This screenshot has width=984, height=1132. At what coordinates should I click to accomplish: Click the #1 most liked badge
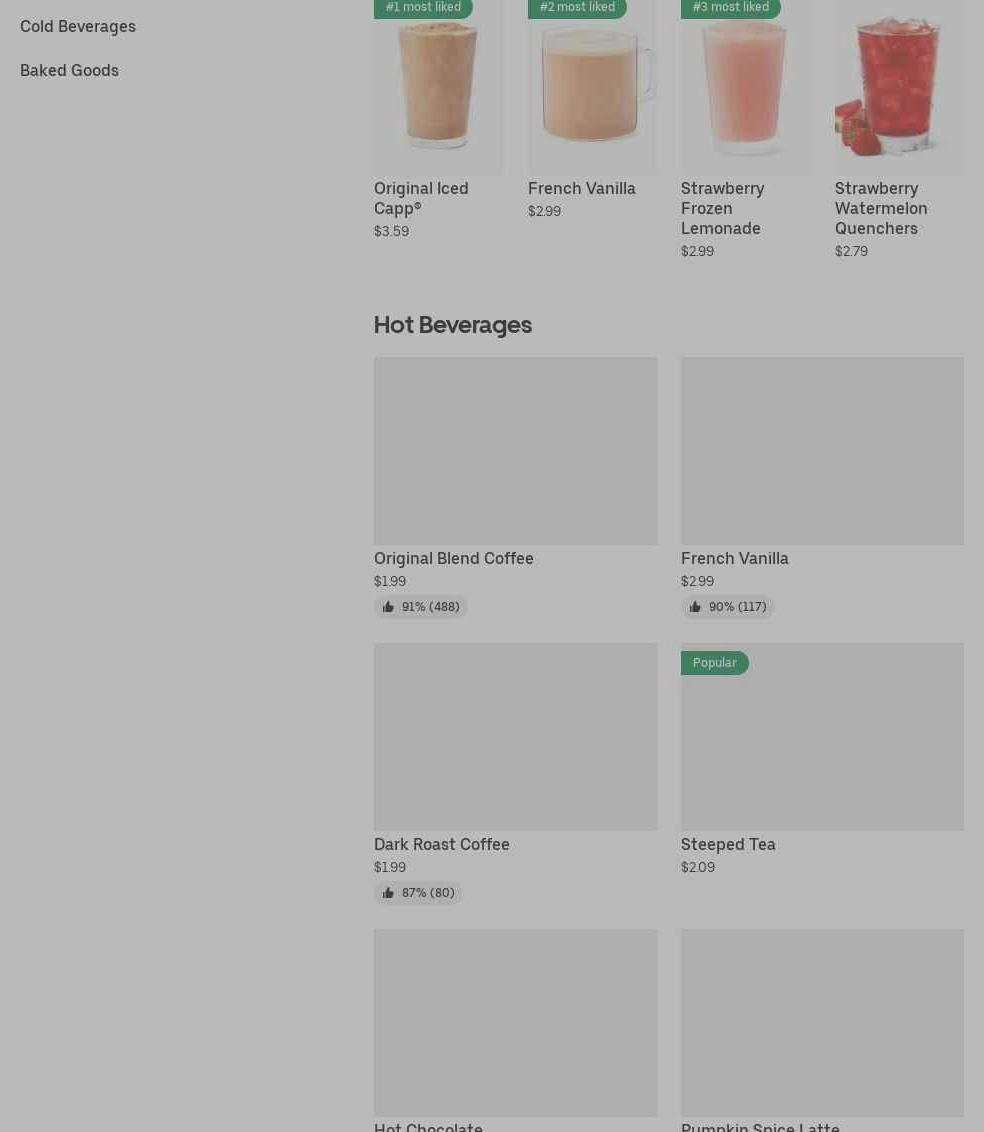click(423, 7)
